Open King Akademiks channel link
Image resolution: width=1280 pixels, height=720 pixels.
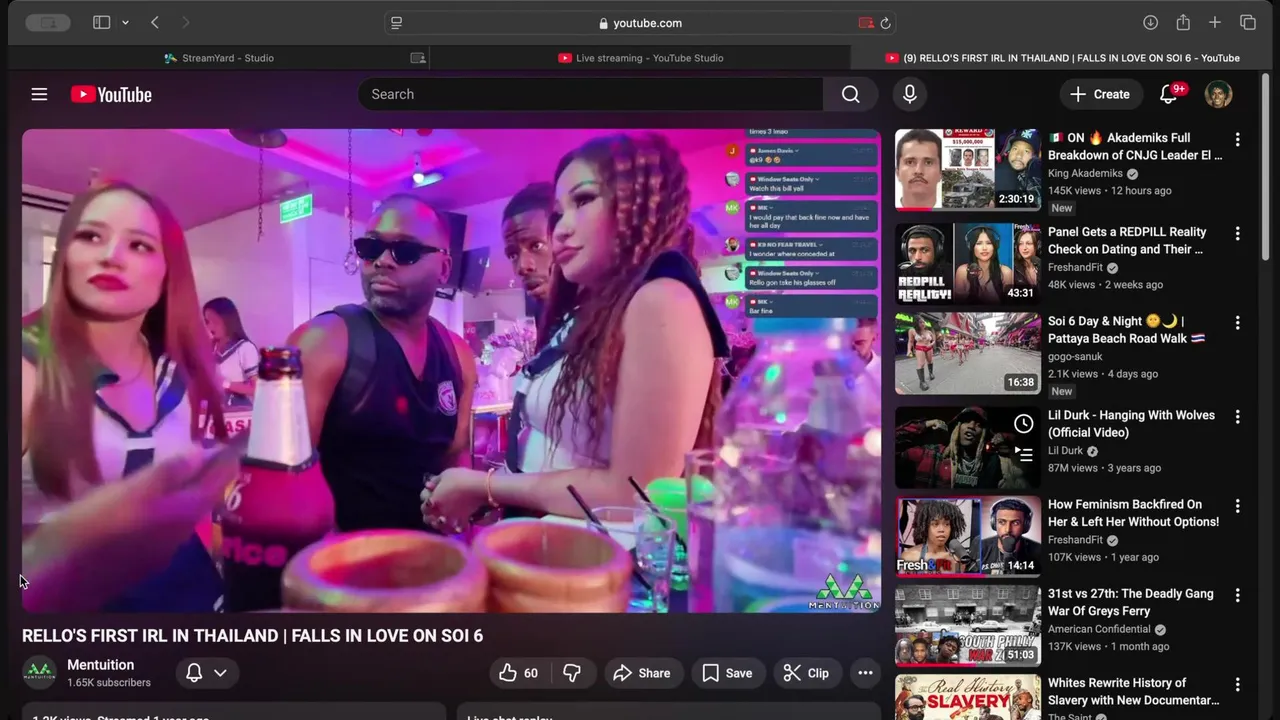(x=1085, y=173)
